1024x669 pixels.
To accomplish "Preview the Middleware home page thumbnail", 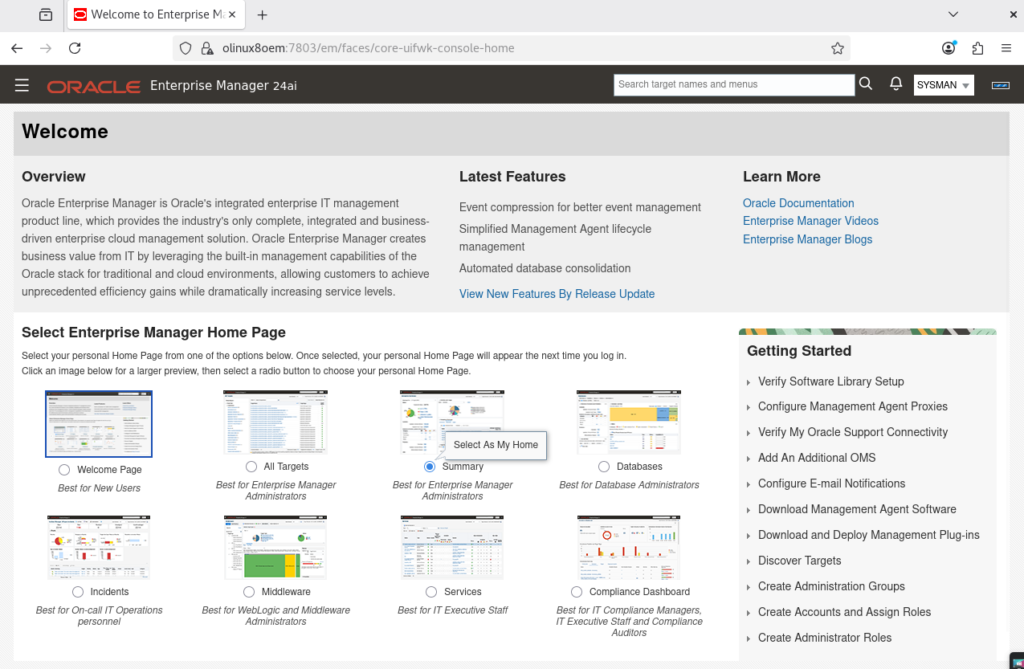I will (x=275, y=547).
